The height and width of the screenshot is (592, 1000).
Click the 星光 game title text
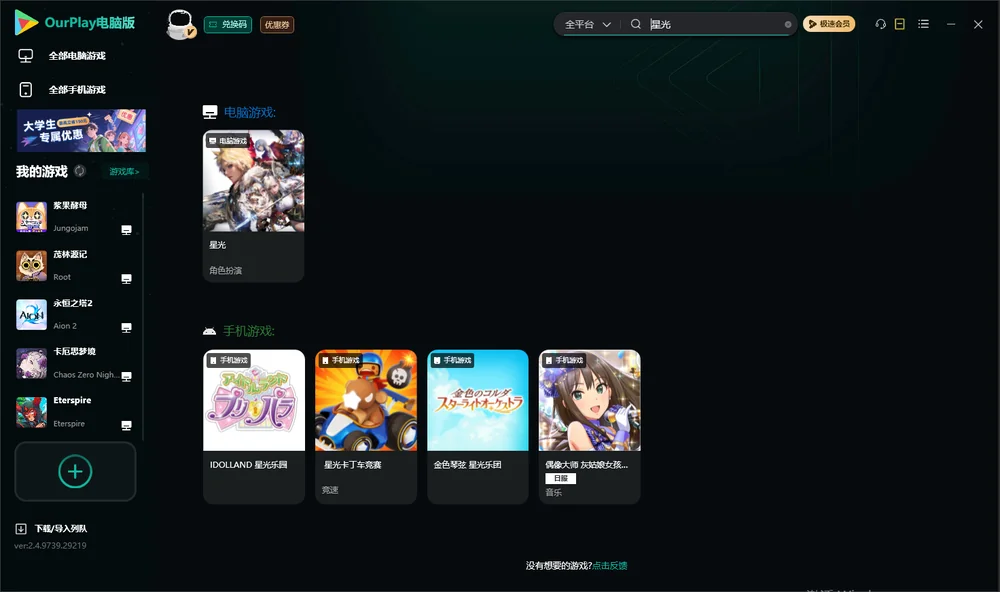(x=217, y=245)
